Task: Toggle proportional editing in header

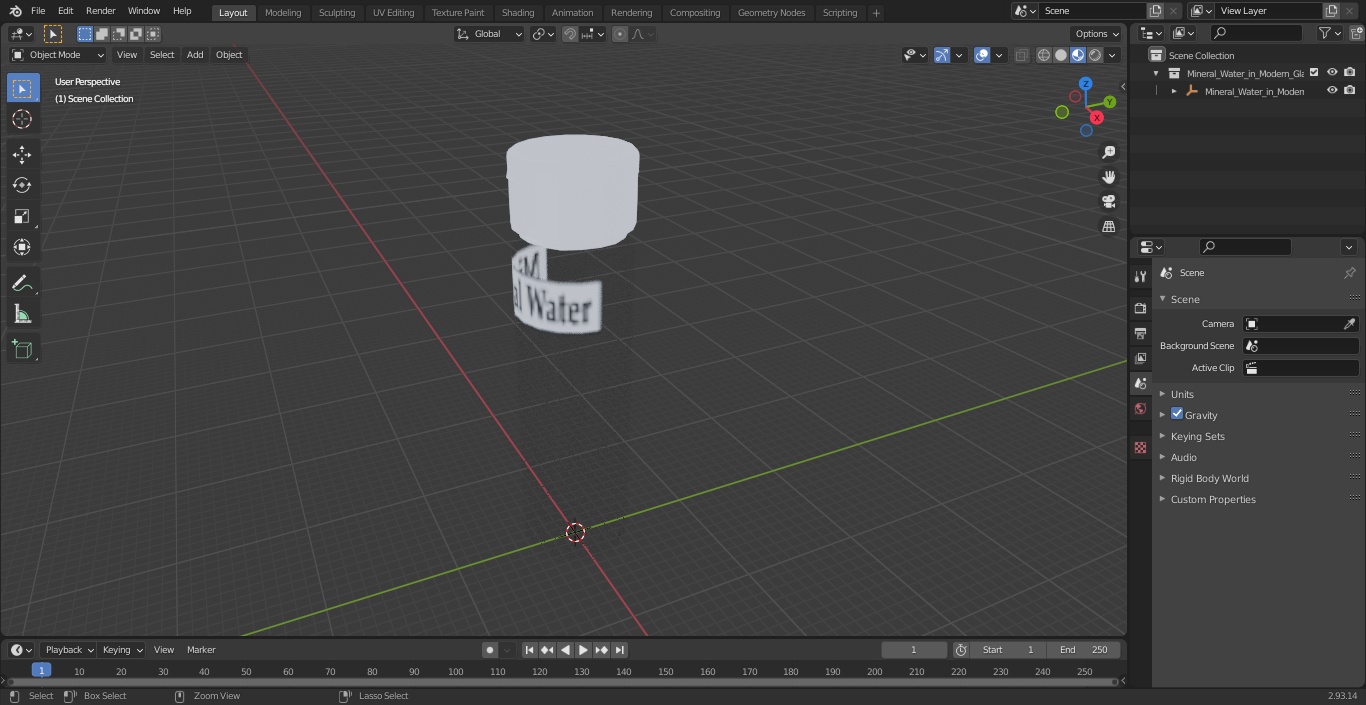Action: [x=620, y=34]
